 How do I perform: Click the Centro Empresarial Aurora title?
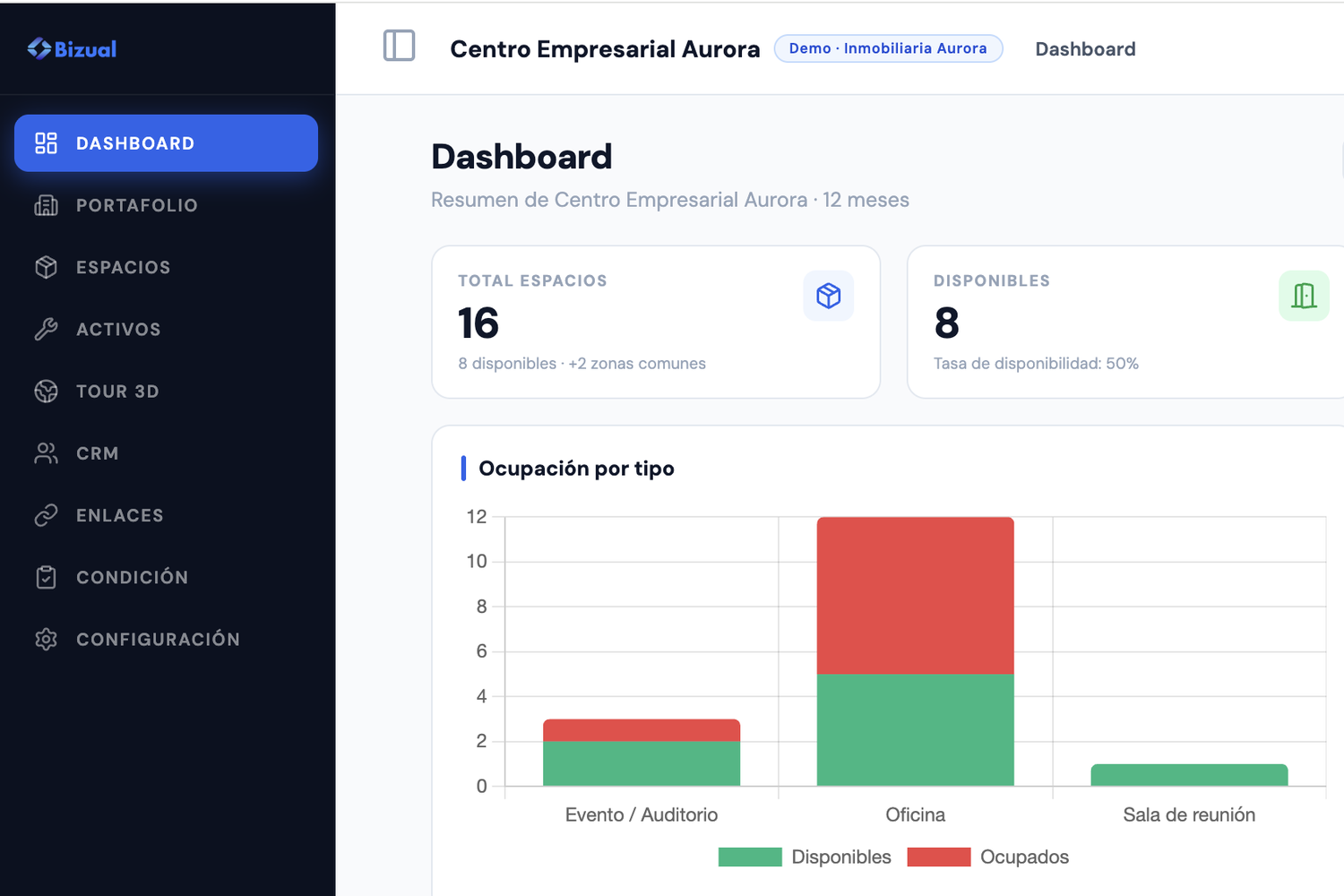(x=605, y=49)
